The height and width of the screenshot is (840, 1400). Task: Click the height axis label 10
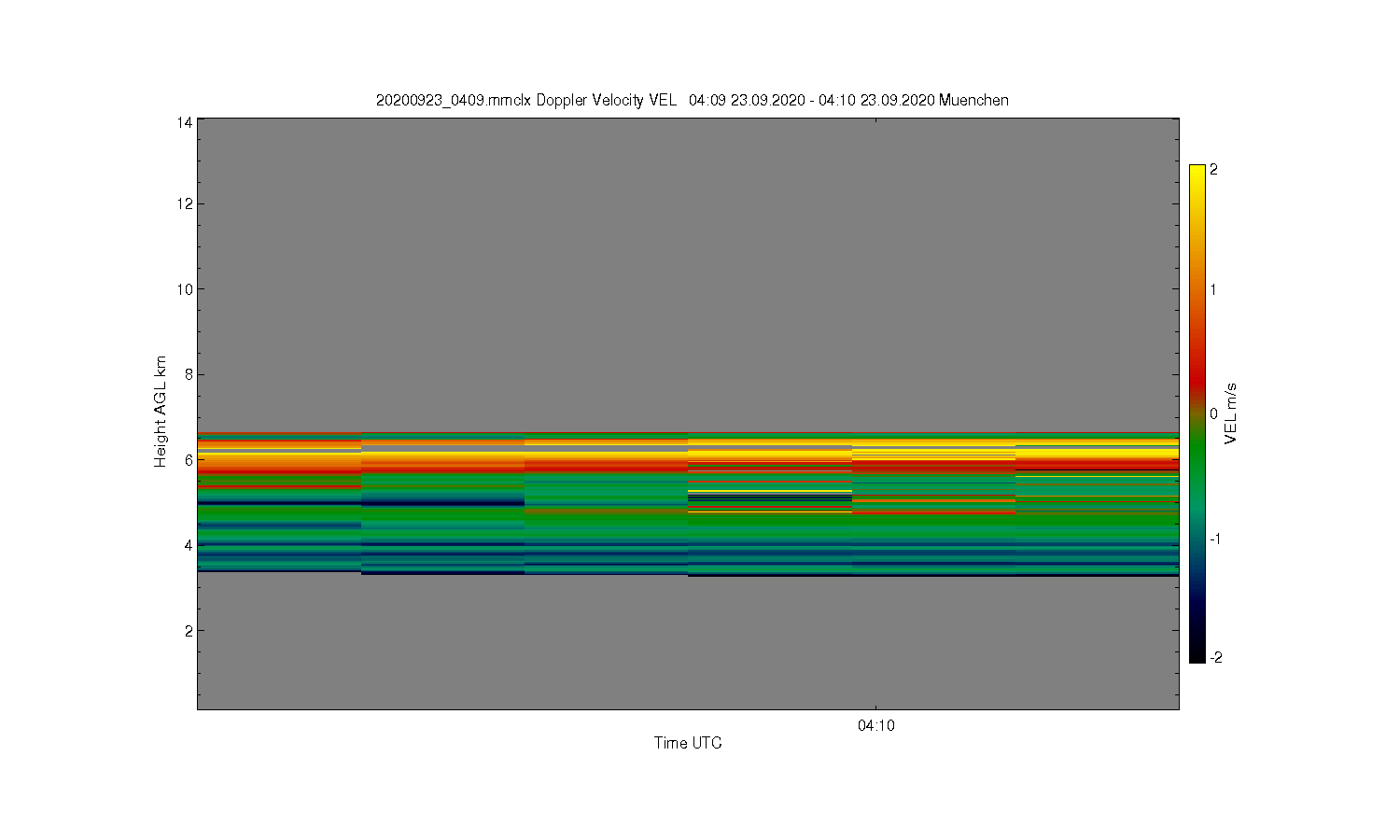click(x=185, y=289)
